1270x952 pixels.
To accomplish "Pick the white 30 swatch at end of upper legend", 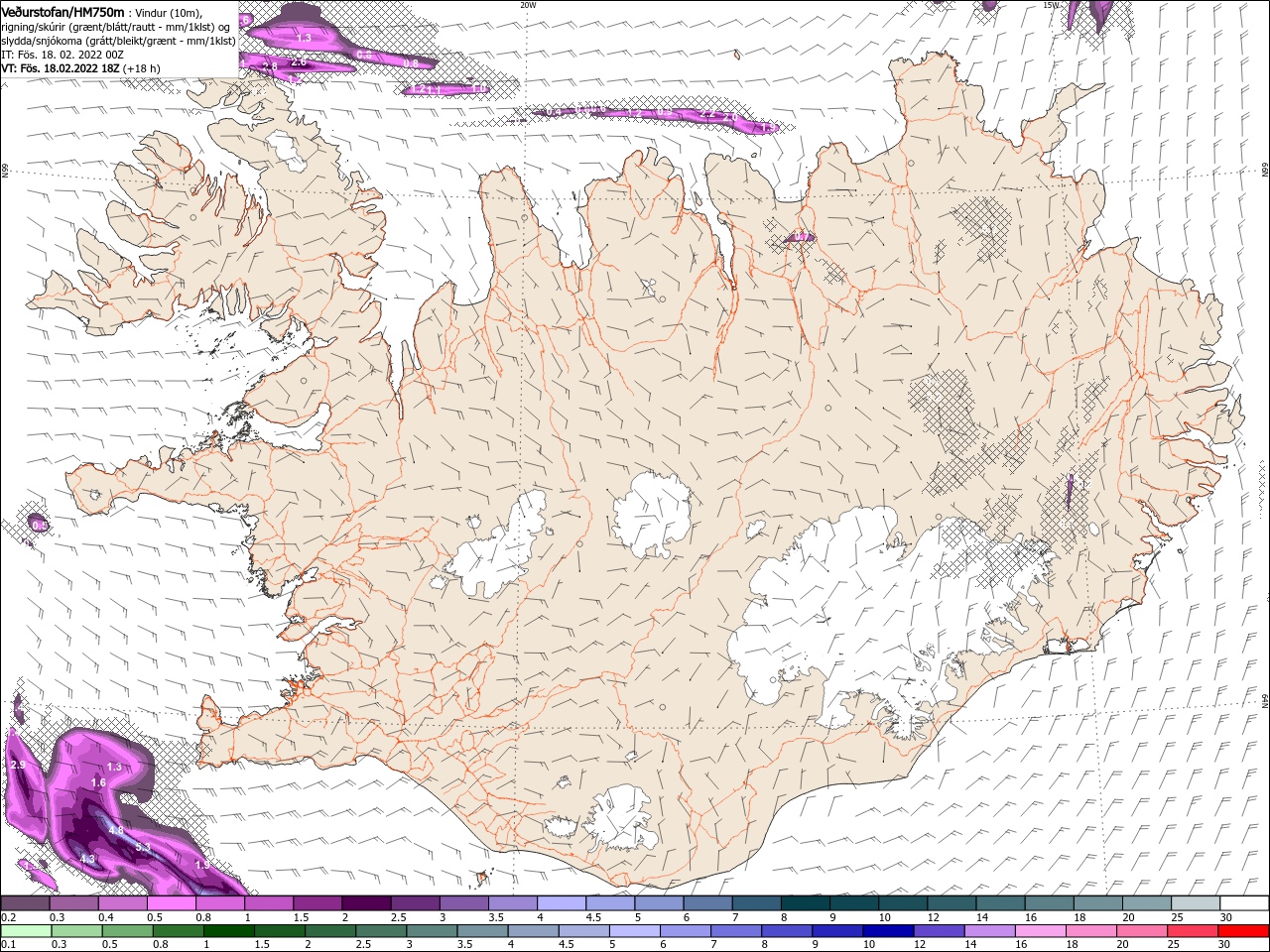I will (1243, 903).
